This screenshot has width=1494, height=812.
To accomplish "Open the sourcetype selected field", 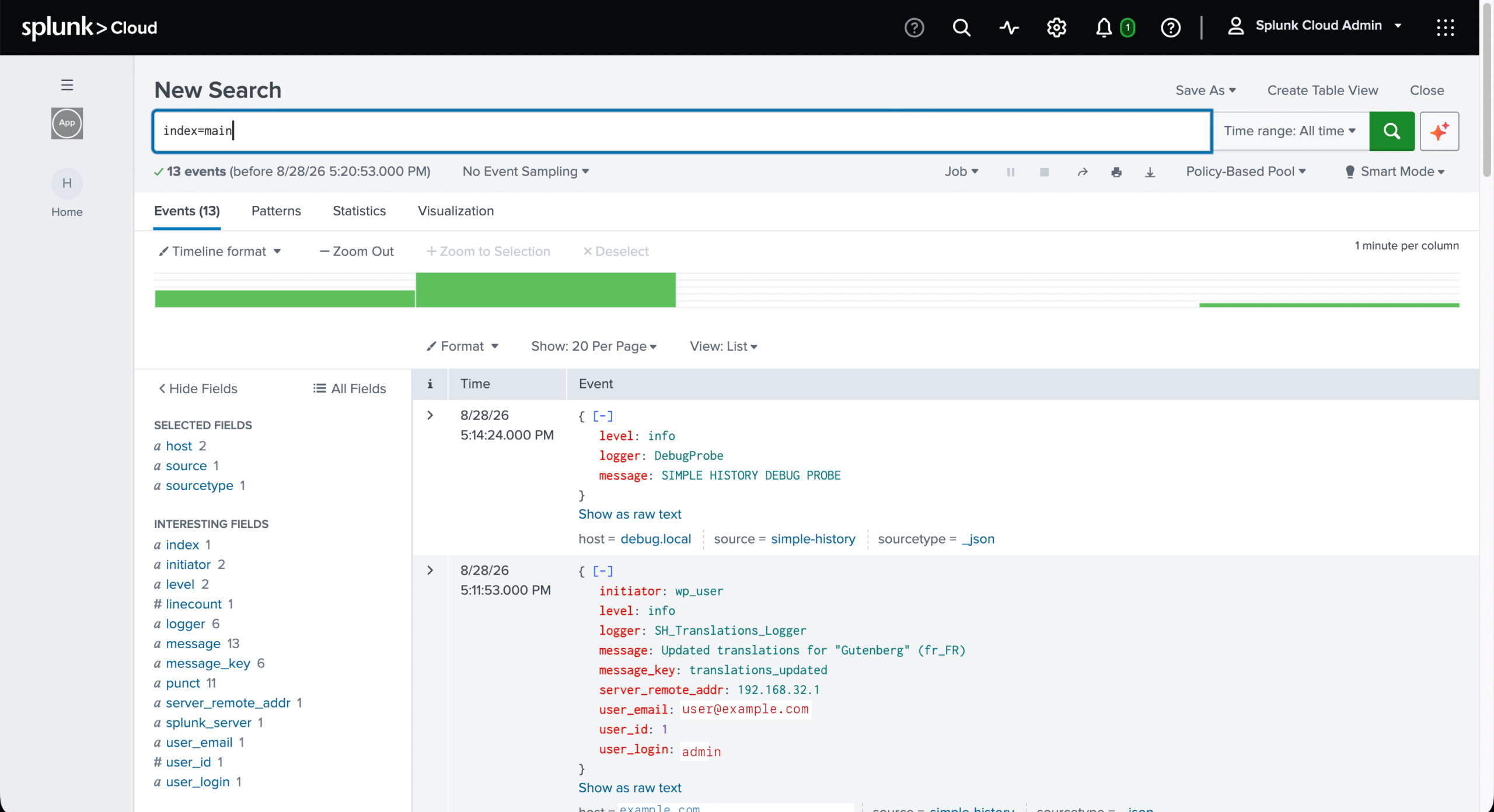I will 200,486.
